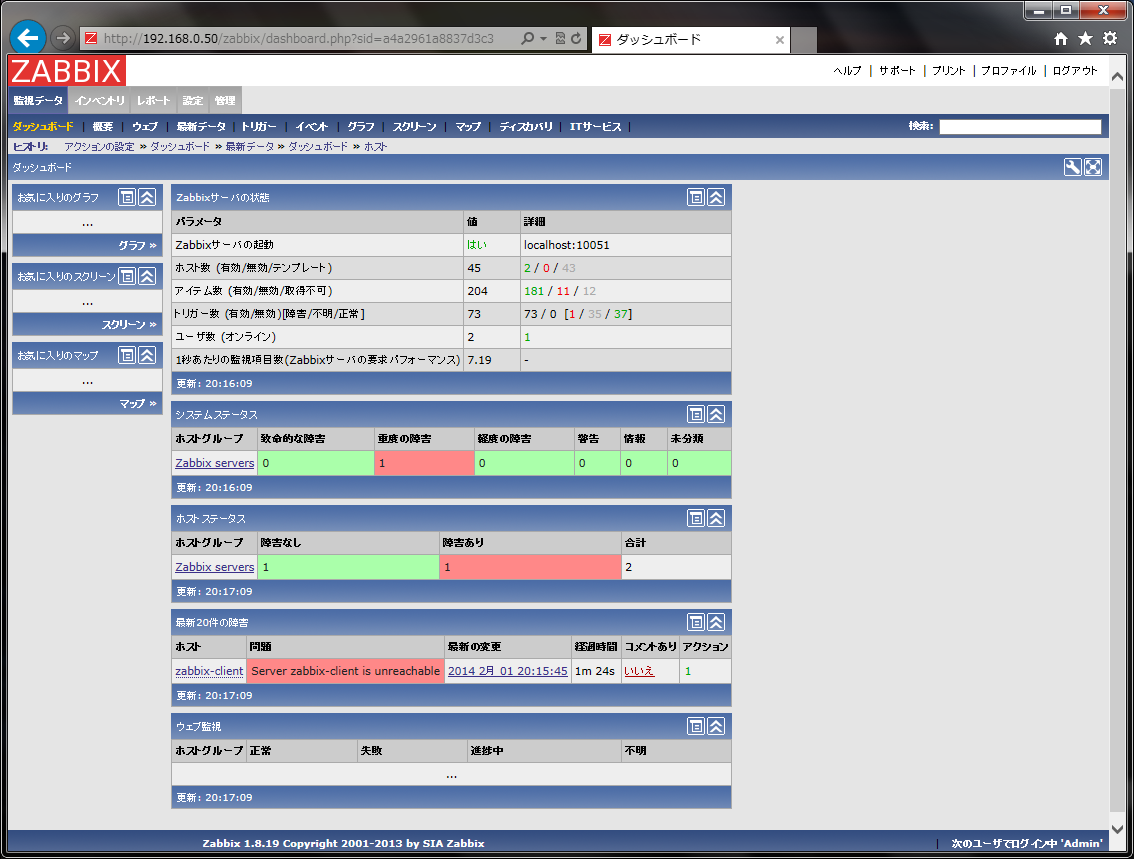Image resolution: width=1134 pixels, height=859 pixels.
Task: Open the ウェブ submenu item
Action: (145, 127)
